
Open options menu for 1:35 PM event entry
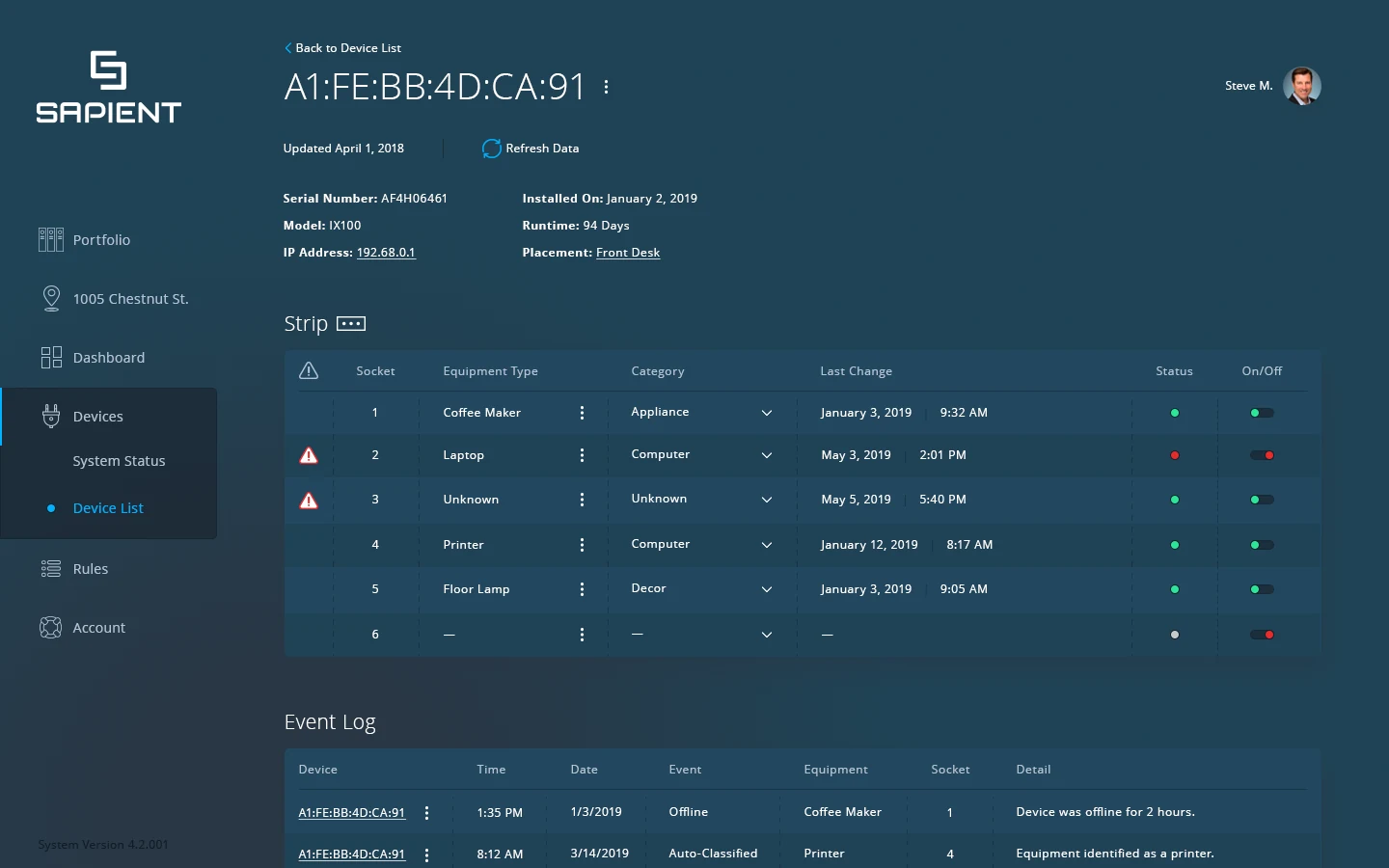click(x=426, y=813)
